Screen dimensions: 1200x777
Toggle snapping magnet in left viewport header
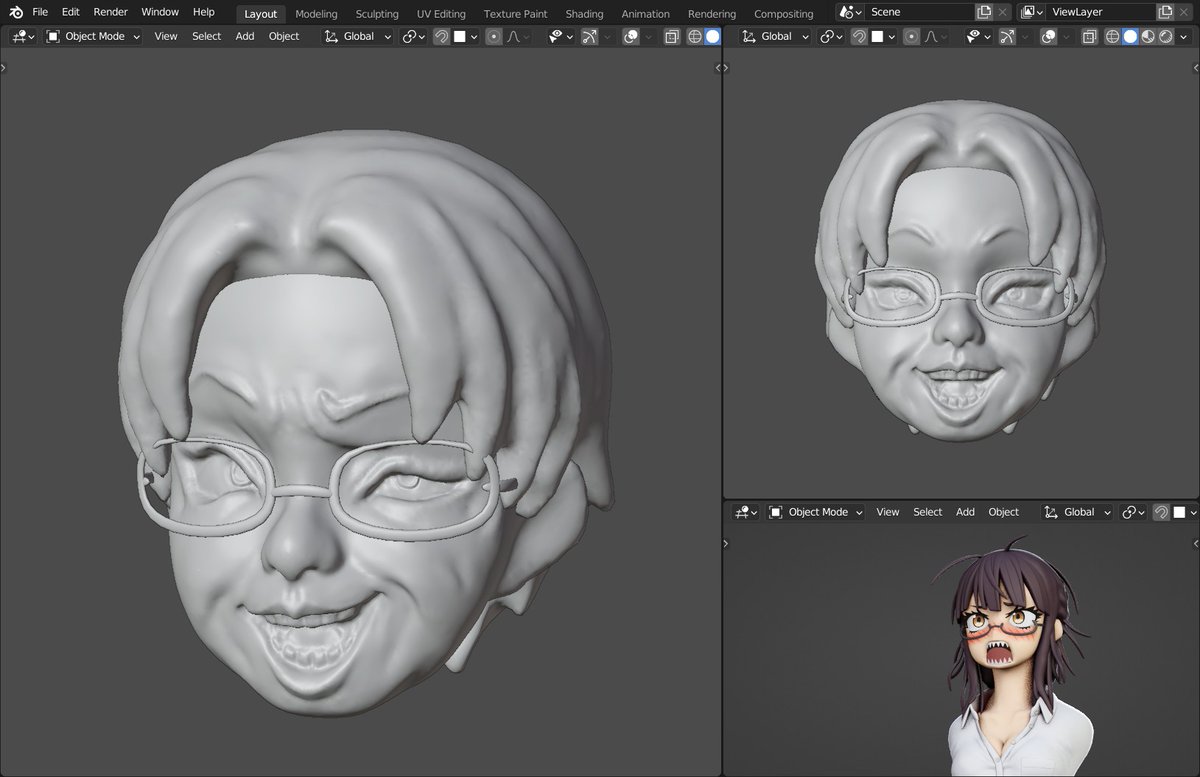[441, 36]
